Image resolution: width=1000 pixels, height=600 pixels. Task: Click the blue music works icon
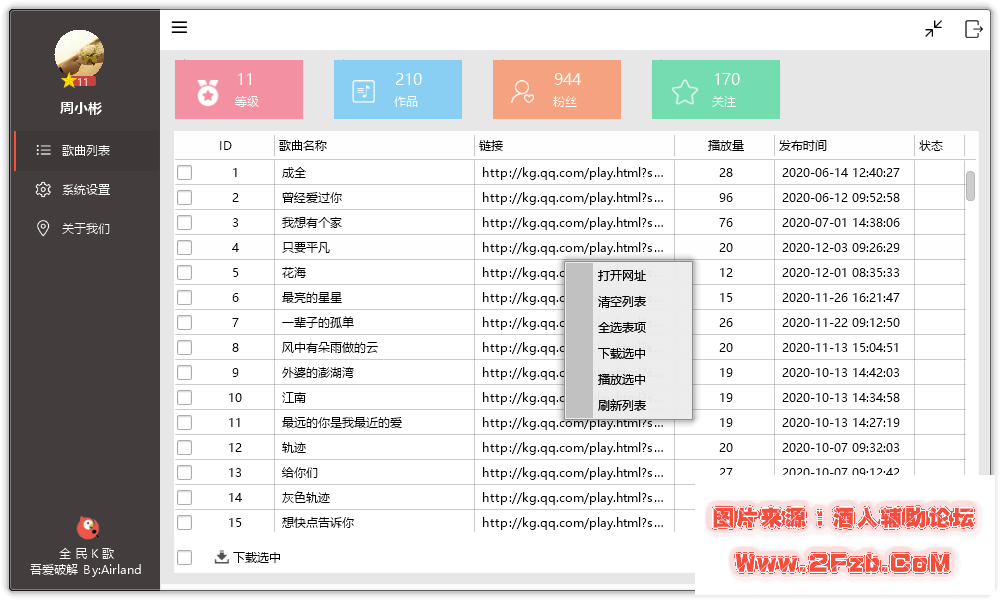click(x=364, y=92)
